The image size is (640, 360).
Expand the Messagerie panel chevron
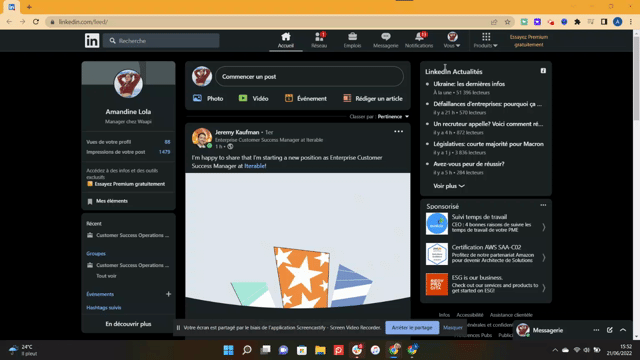click(623, 330)
